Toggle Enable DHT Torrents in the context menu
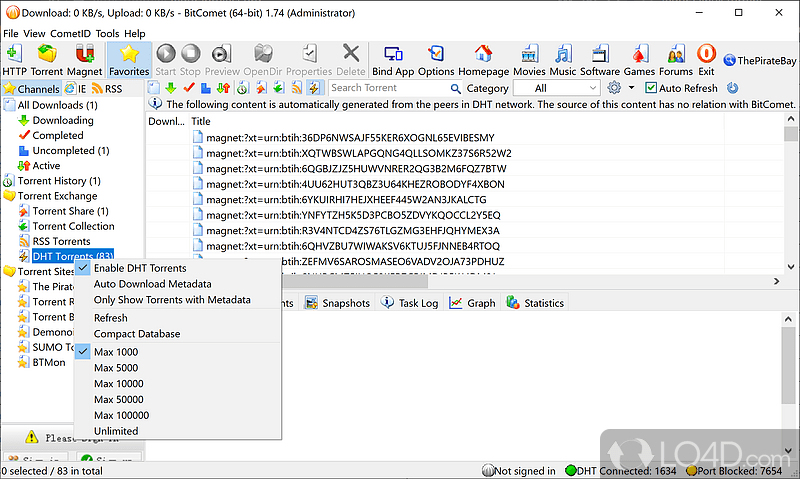The width and height of the screenshot is (800, 479). (x=178, y=268)
